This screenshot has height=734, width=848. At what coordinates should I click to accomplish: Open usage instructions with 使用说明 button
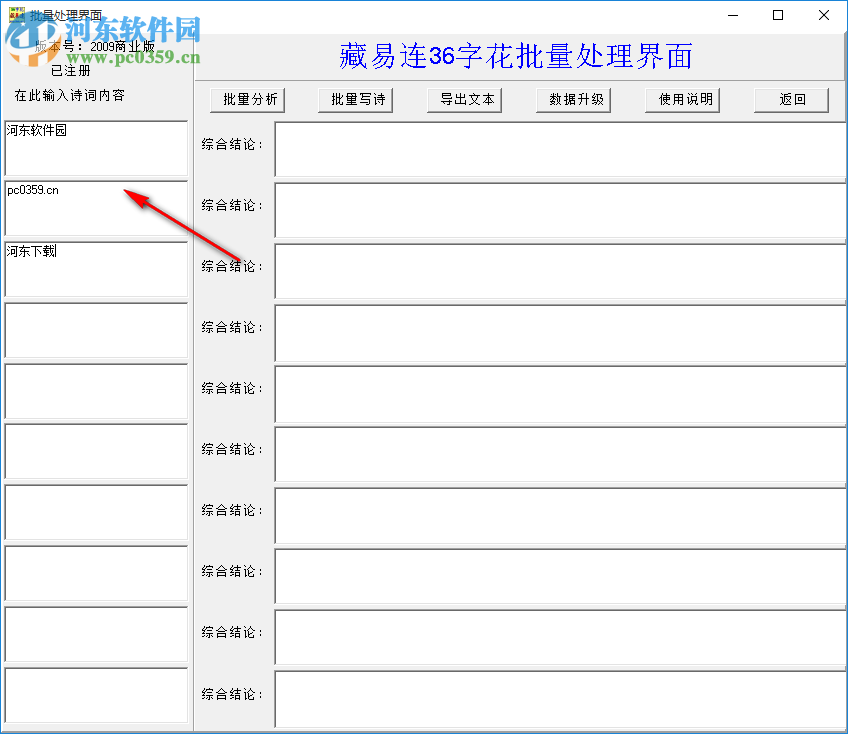(682, 99)
